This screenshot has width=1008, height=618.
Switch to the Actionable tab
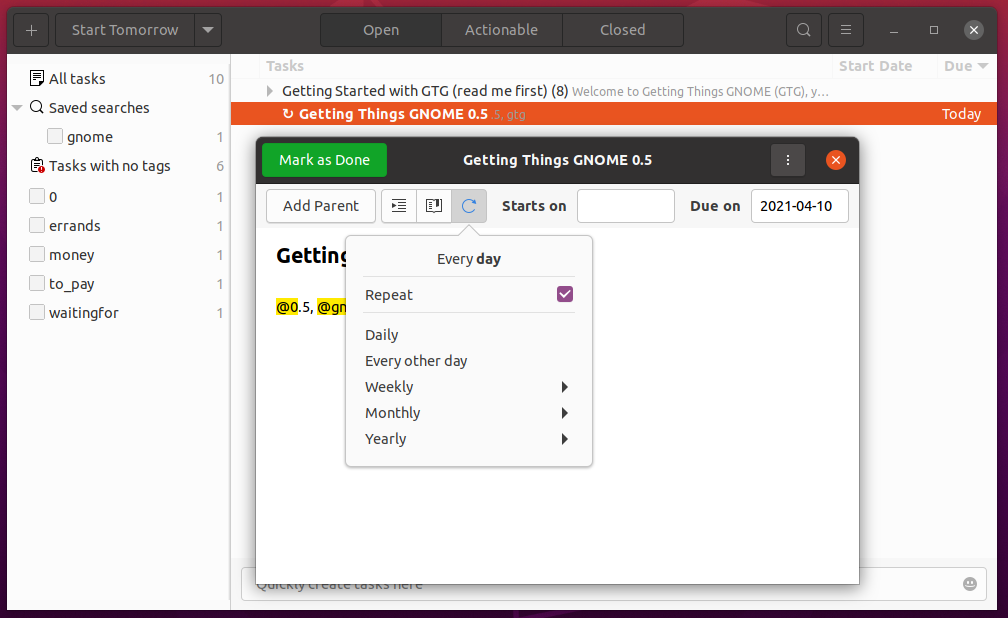point(501,30)
